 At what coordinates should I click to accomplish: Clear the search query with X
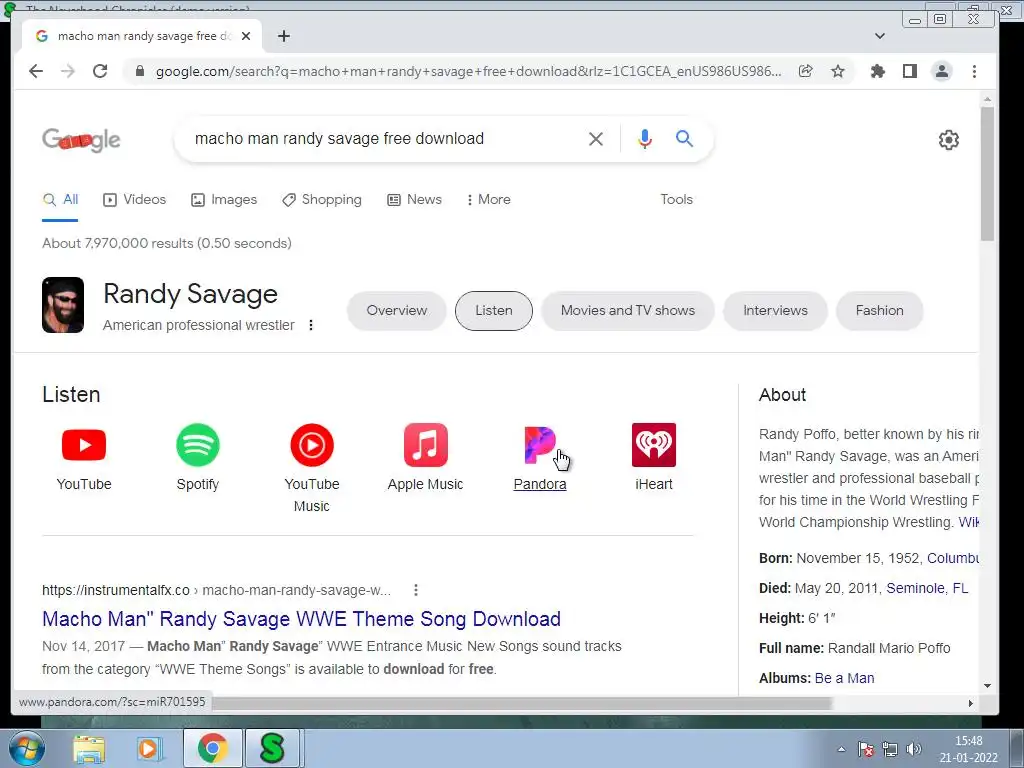(x=596, y=138)
